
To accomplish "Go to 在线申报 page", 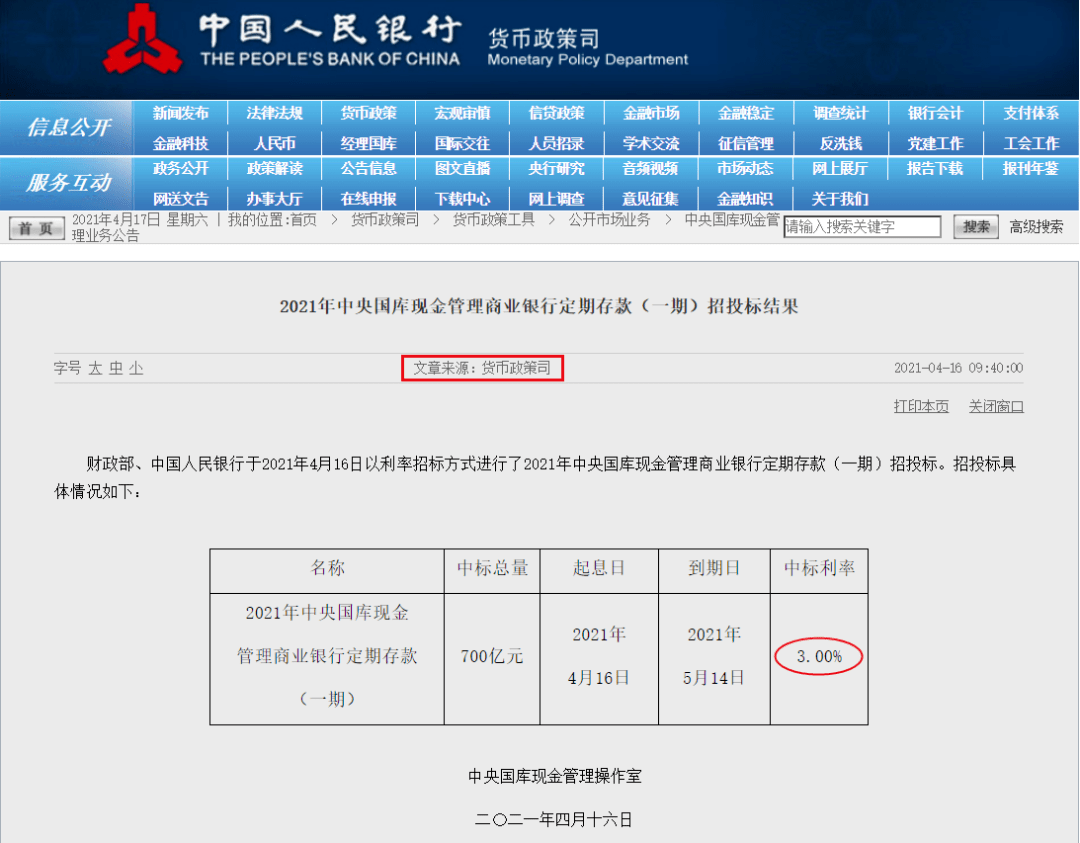I will 368,199.
